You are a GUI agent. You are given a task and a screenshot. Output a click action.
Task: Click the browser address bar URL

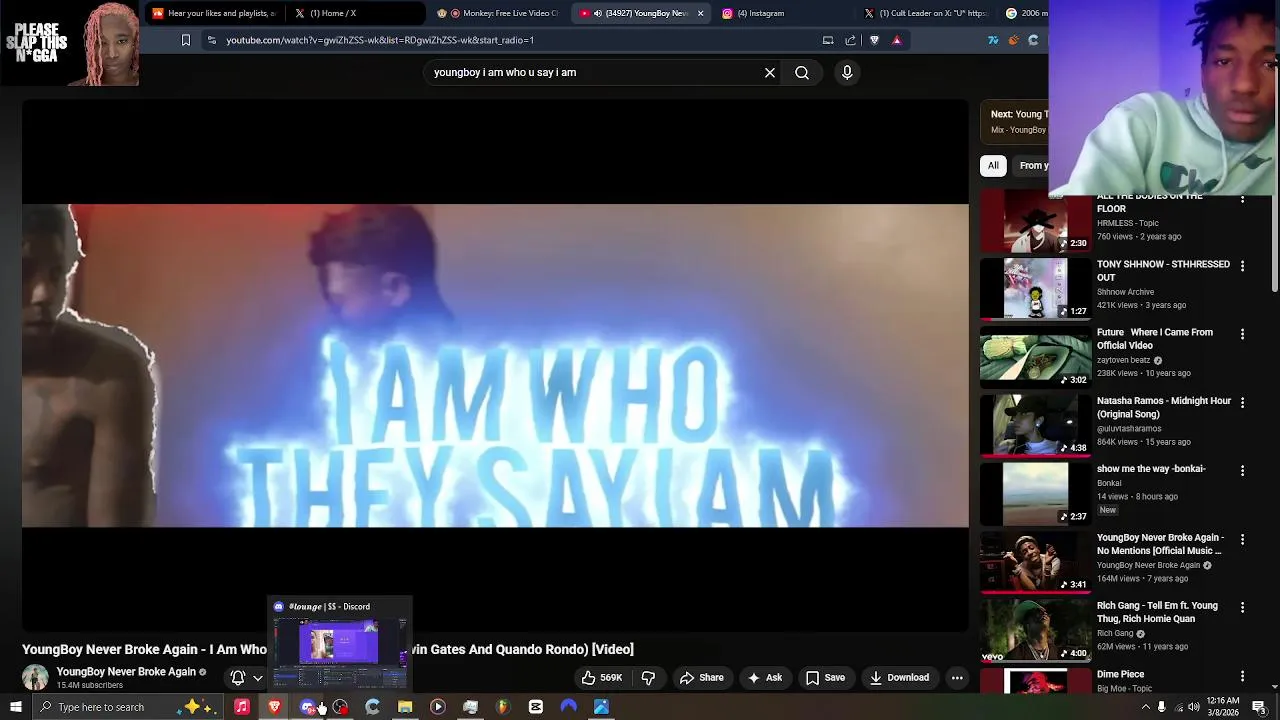380,40
